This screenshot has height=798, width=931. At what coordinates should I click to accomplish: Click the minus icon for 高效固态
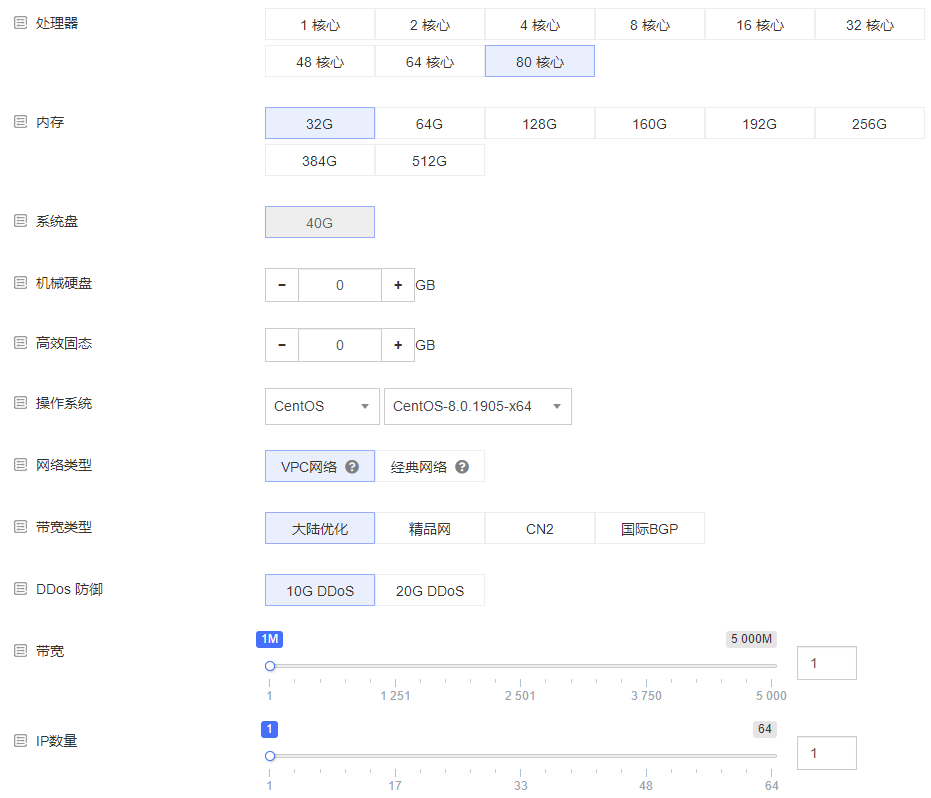tap(281, 345)
